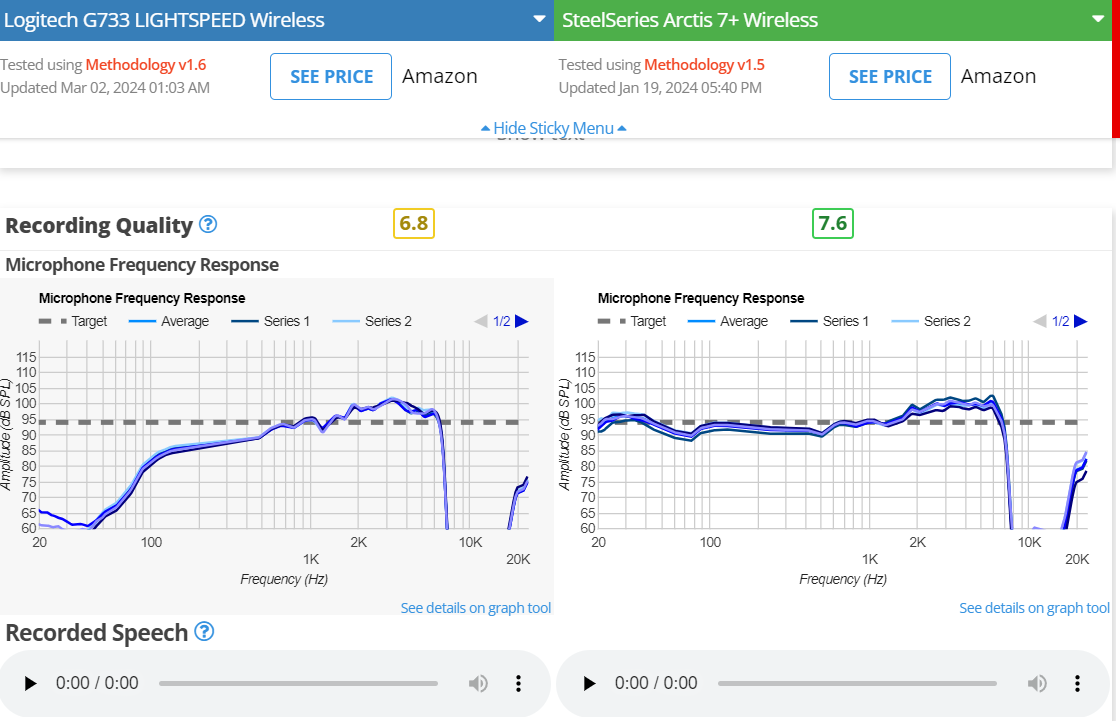The image size is (1120, 721).
Task: Click Updated Jan 19, 2024 05:40 PM text
Action: [x=660, y=88]
